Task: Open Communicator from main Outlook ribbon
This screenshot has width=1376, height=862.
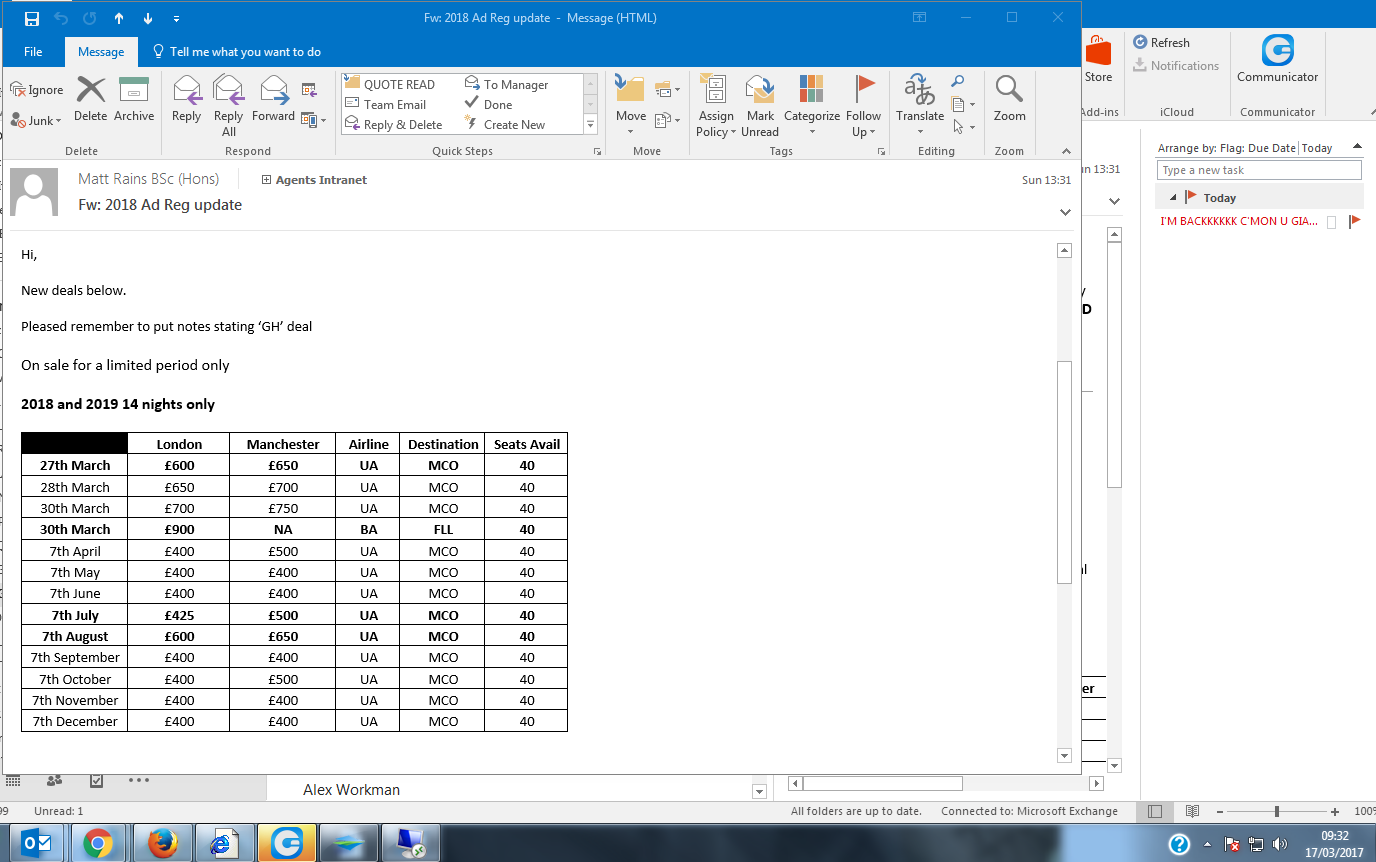Action: [x=1277, y=59]
